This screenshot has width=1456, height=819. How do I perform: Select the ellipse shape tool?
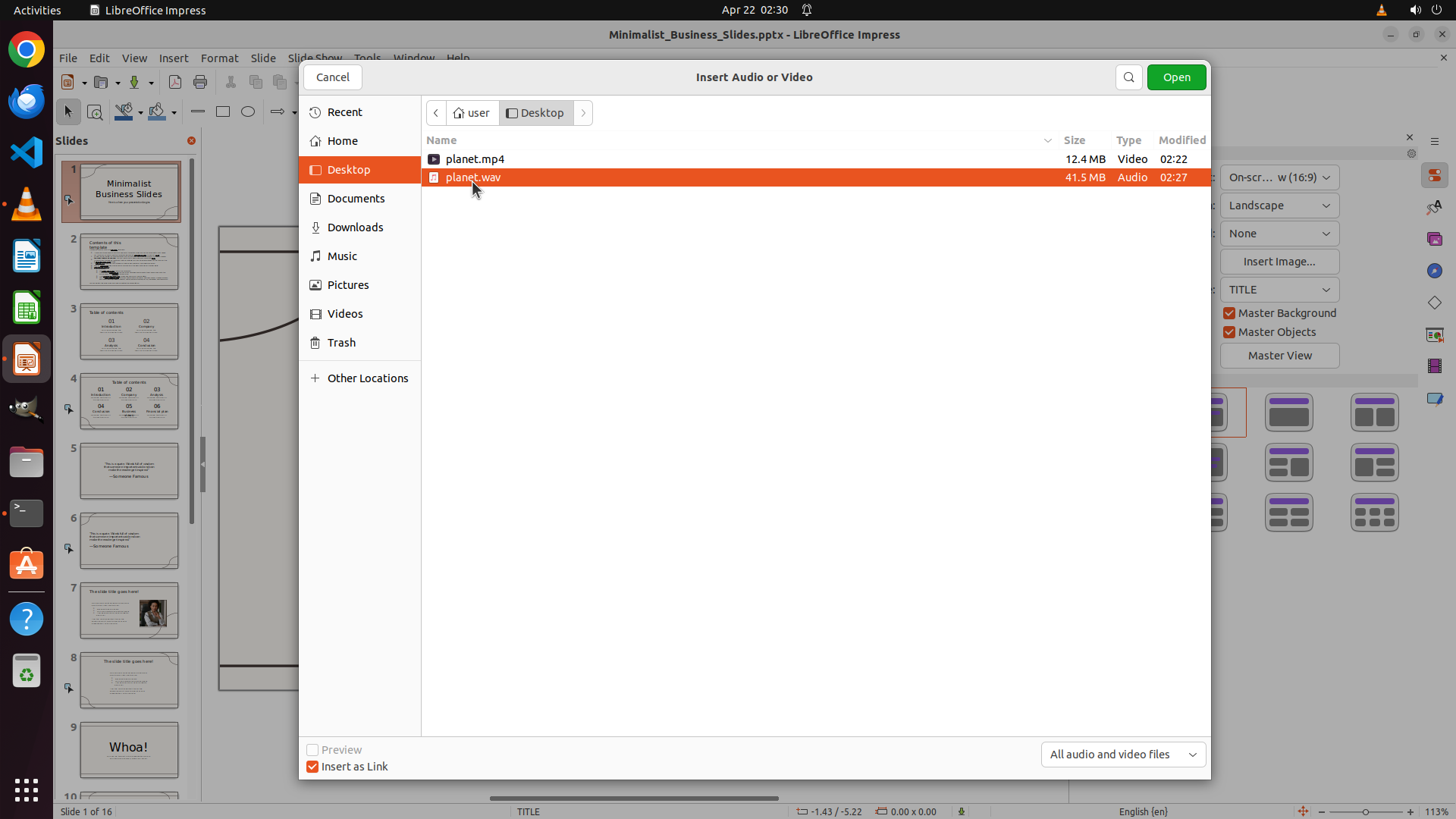pyautogui.click(x=248, y=111)
